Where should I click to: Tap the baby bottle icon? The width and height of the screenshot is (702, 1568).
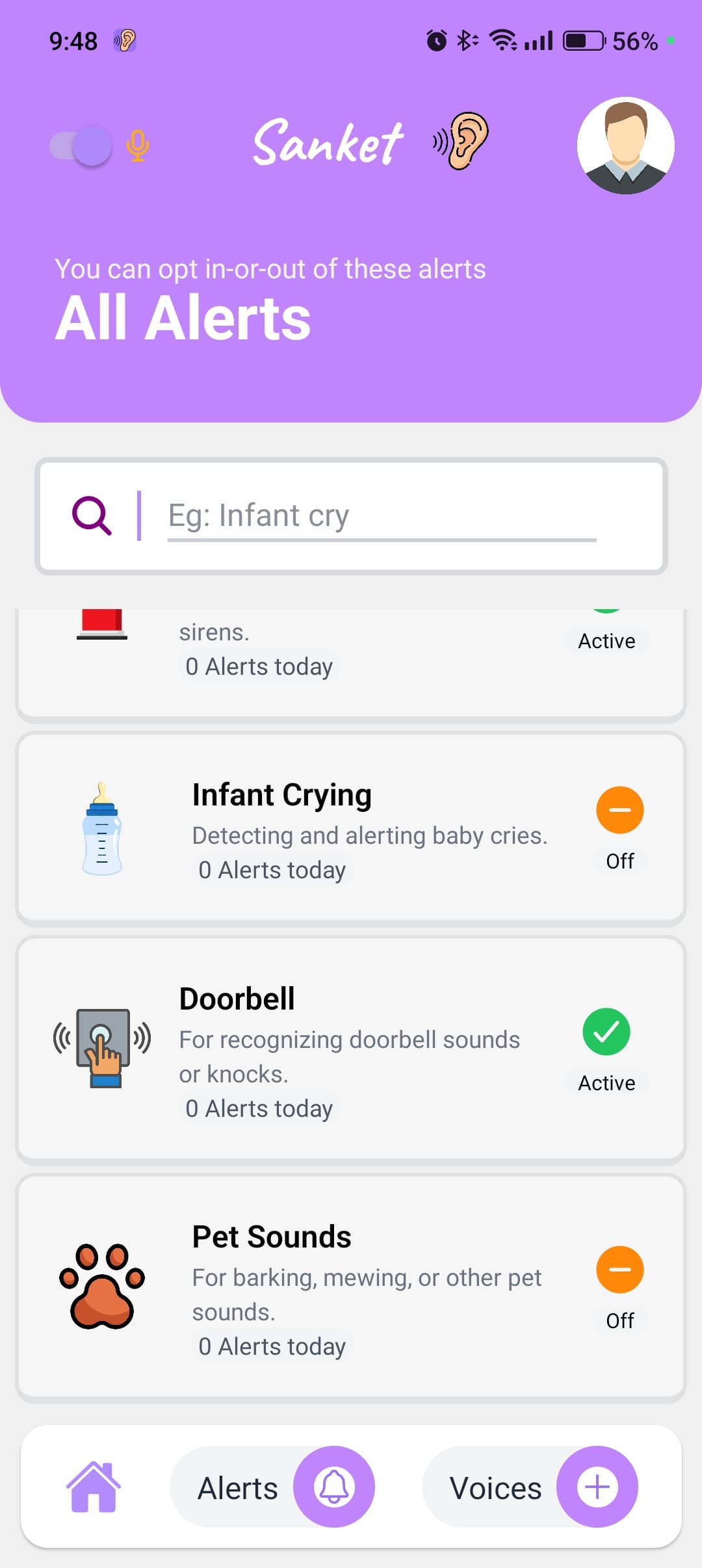point(101,829)
